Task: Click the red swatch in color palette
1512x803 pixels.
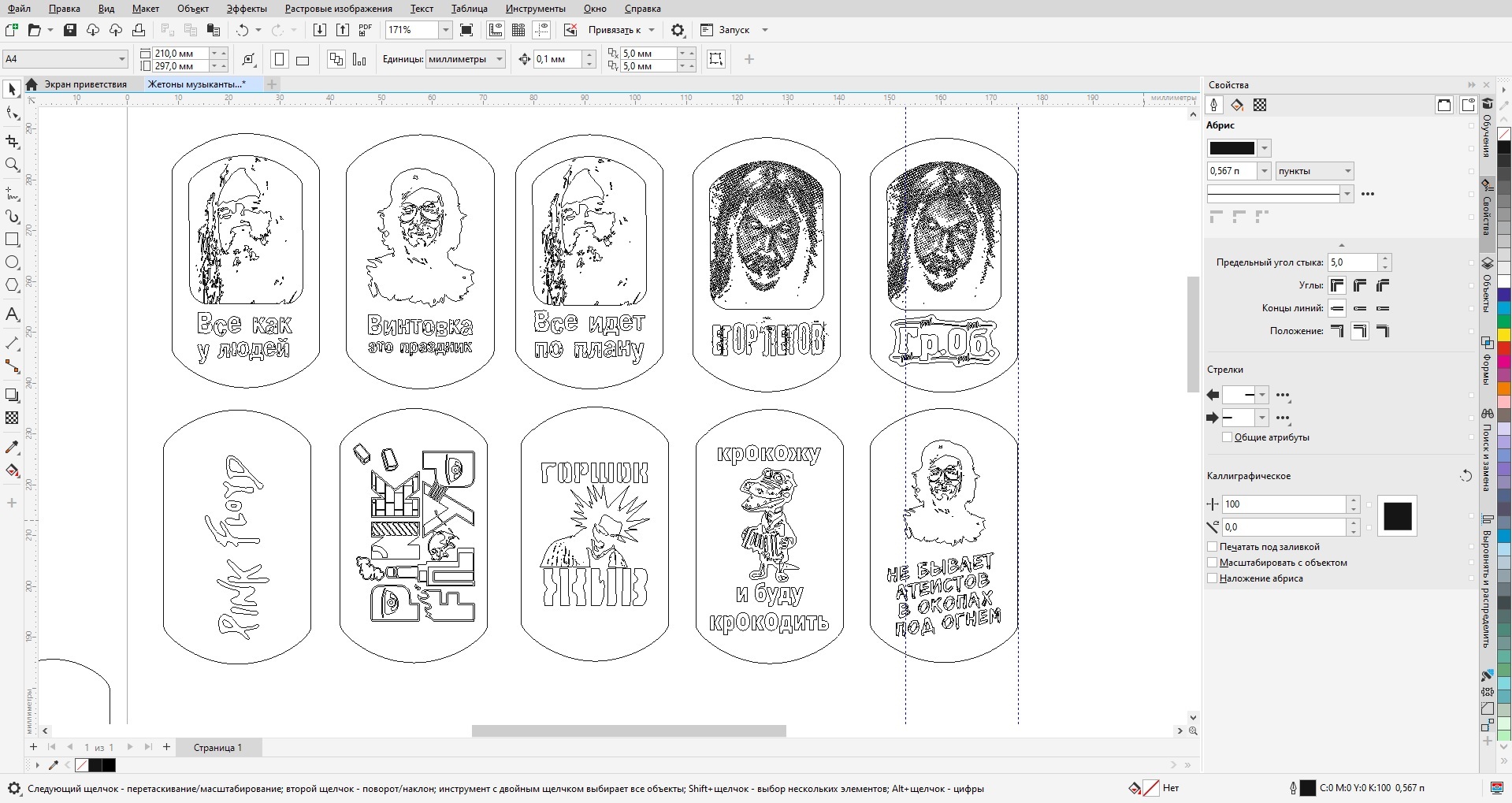Action: [x=1503, y=348]
